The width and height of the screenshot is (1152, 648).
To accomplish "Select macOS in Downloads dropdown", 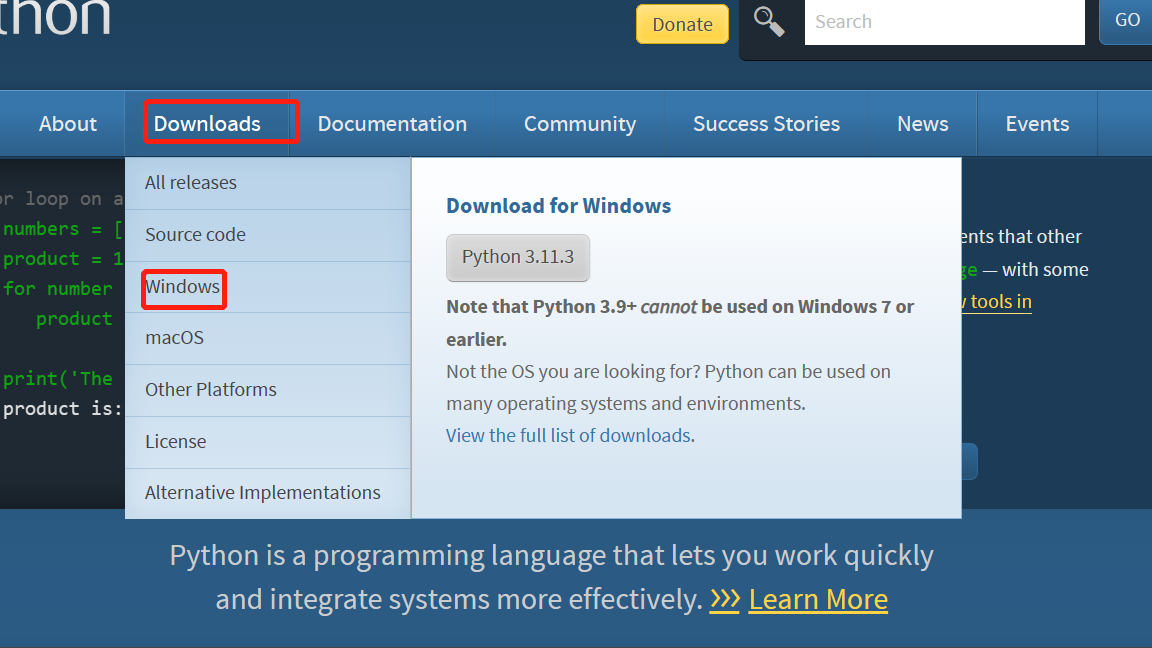I will (x=268, y=339).
